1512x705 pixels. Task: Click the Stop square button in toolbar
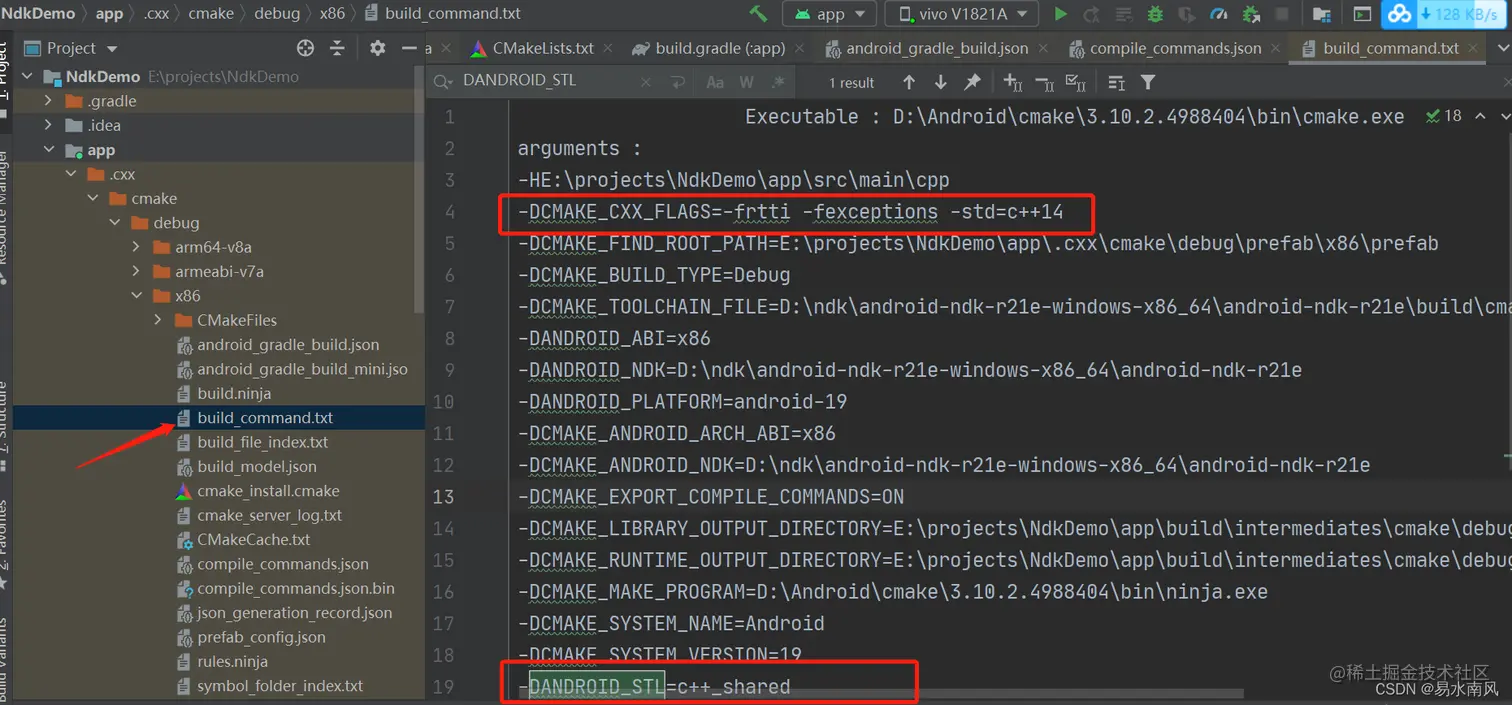(1282, 14)
